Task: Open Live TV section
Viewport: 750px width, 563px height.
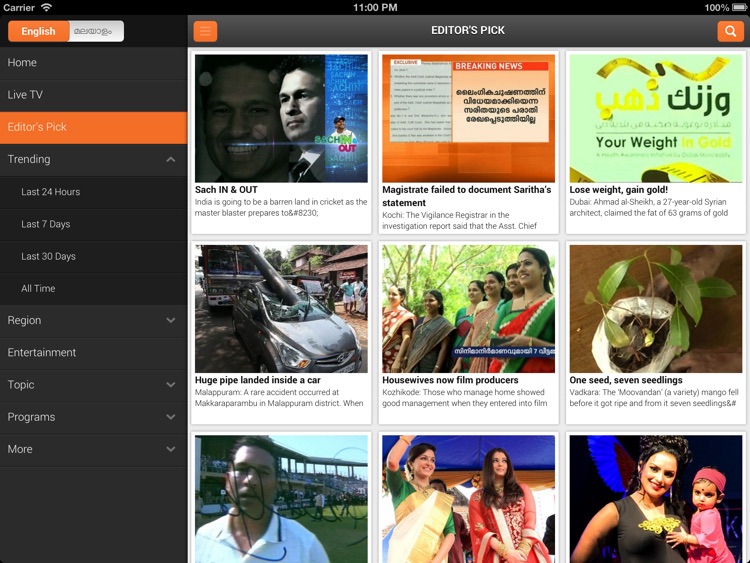Action: click(x=93, y=95)
